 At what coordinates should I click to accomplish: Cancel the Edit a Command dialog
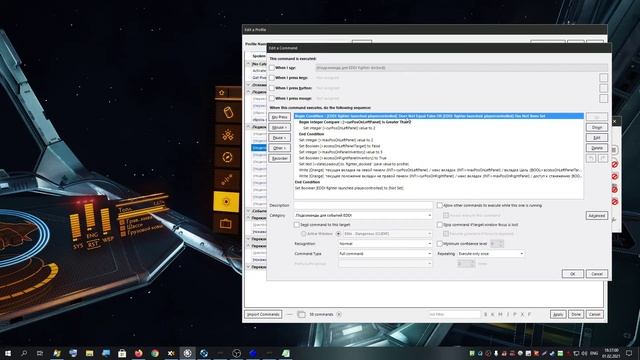[x=597, y=274]
